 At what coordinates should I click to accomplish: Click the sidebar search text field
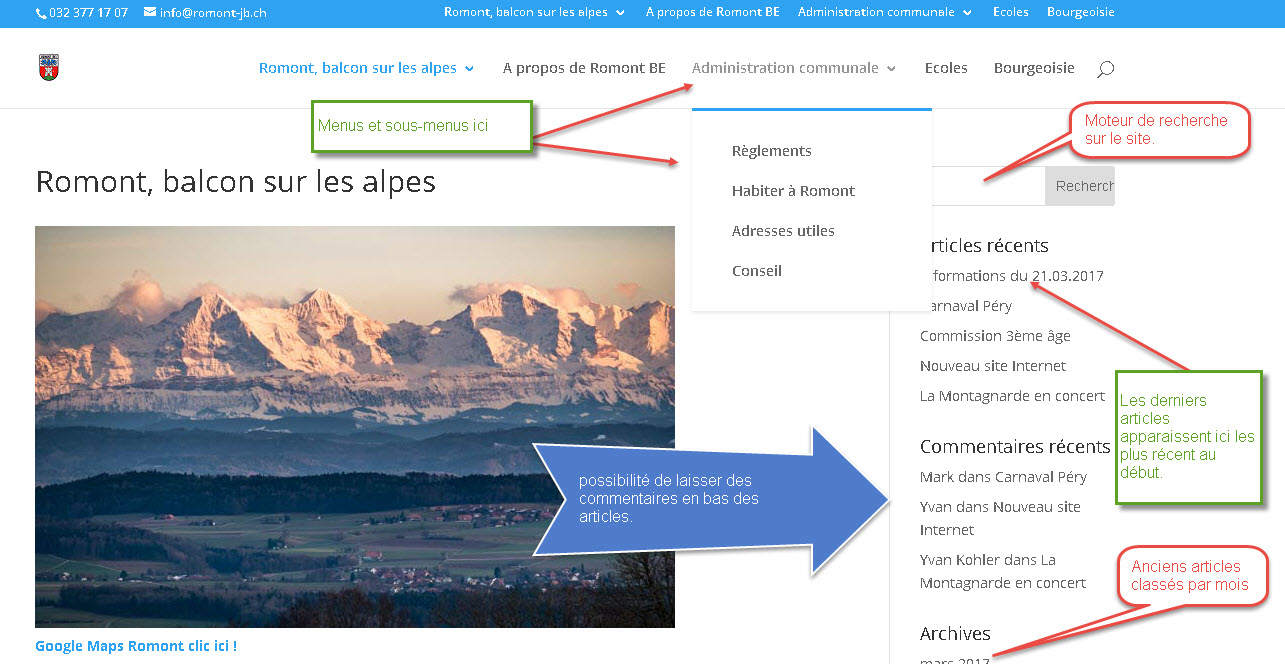[985, 186]
